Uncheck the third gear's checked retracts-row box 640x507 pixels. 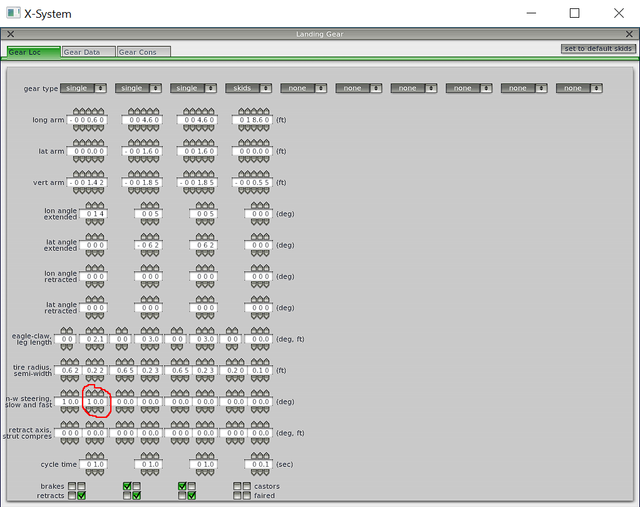tap(192, 496)
